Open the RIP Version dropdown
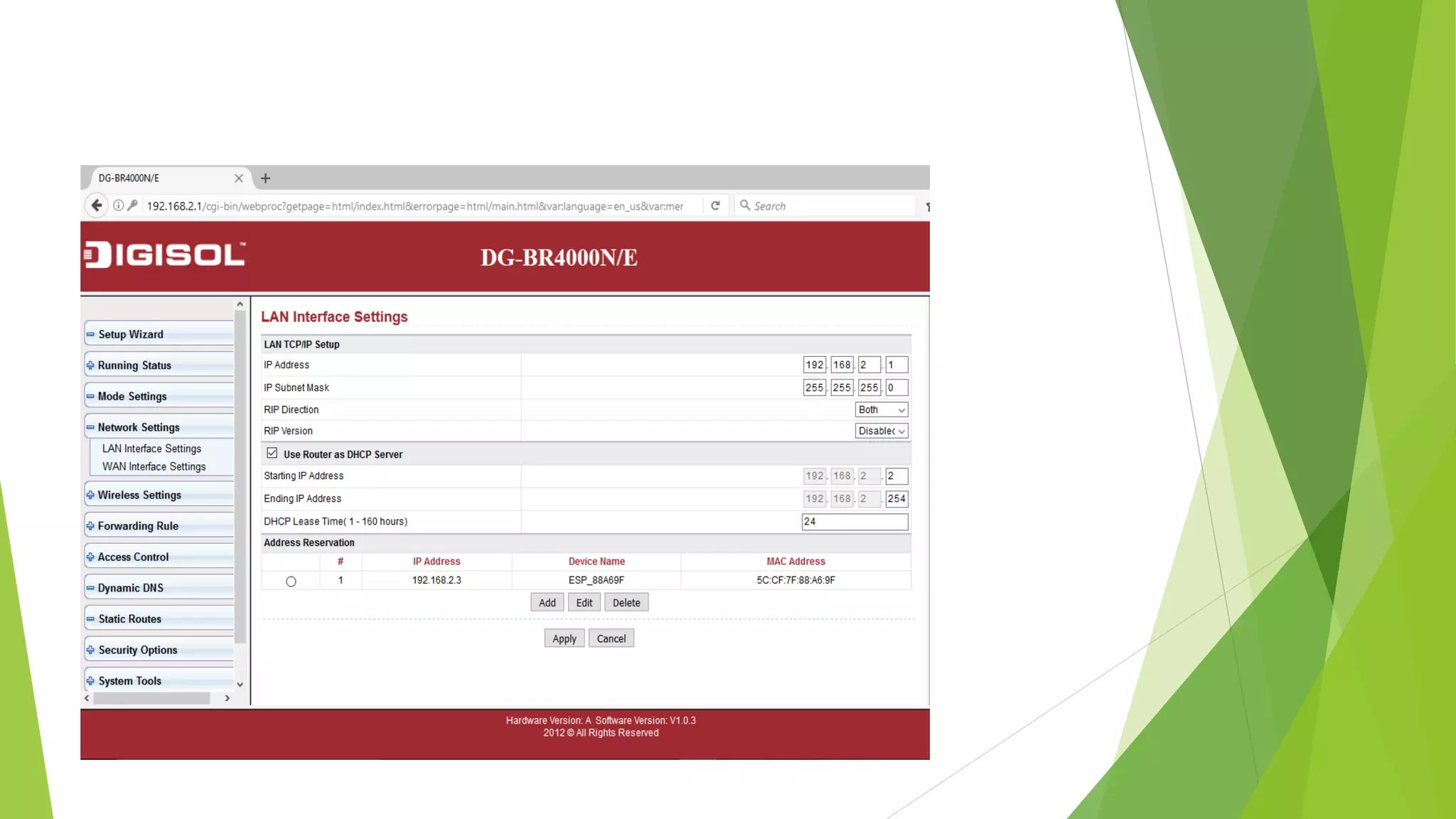The height and width of the screenshot is (819, 1456). tap(881, 431)
